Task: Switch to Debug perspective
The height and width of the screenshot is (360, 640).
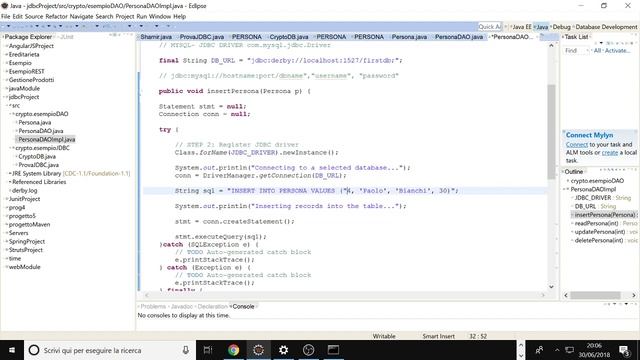Action: coord(562,27)
